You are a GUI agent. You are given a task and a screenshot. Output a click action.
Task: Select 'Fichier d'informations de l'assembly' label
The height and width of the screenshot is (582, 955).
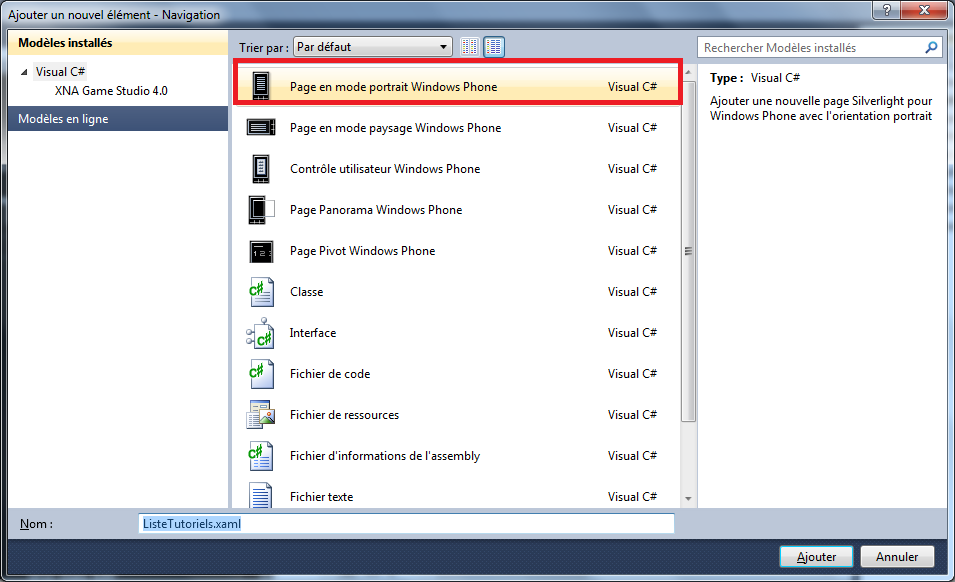pyautogui.click(x=385, y=455)
